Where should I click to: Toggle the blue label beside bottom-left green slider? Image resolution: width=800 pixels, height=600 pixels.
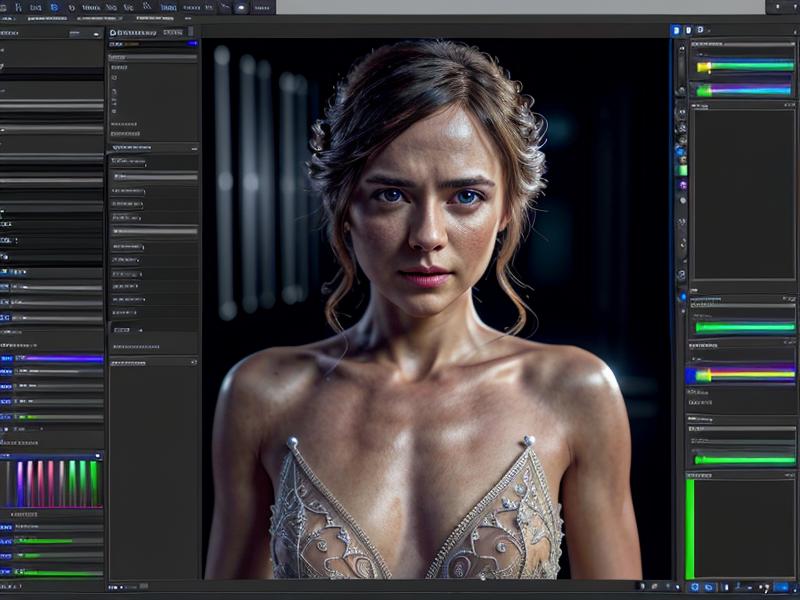[7, 573]
